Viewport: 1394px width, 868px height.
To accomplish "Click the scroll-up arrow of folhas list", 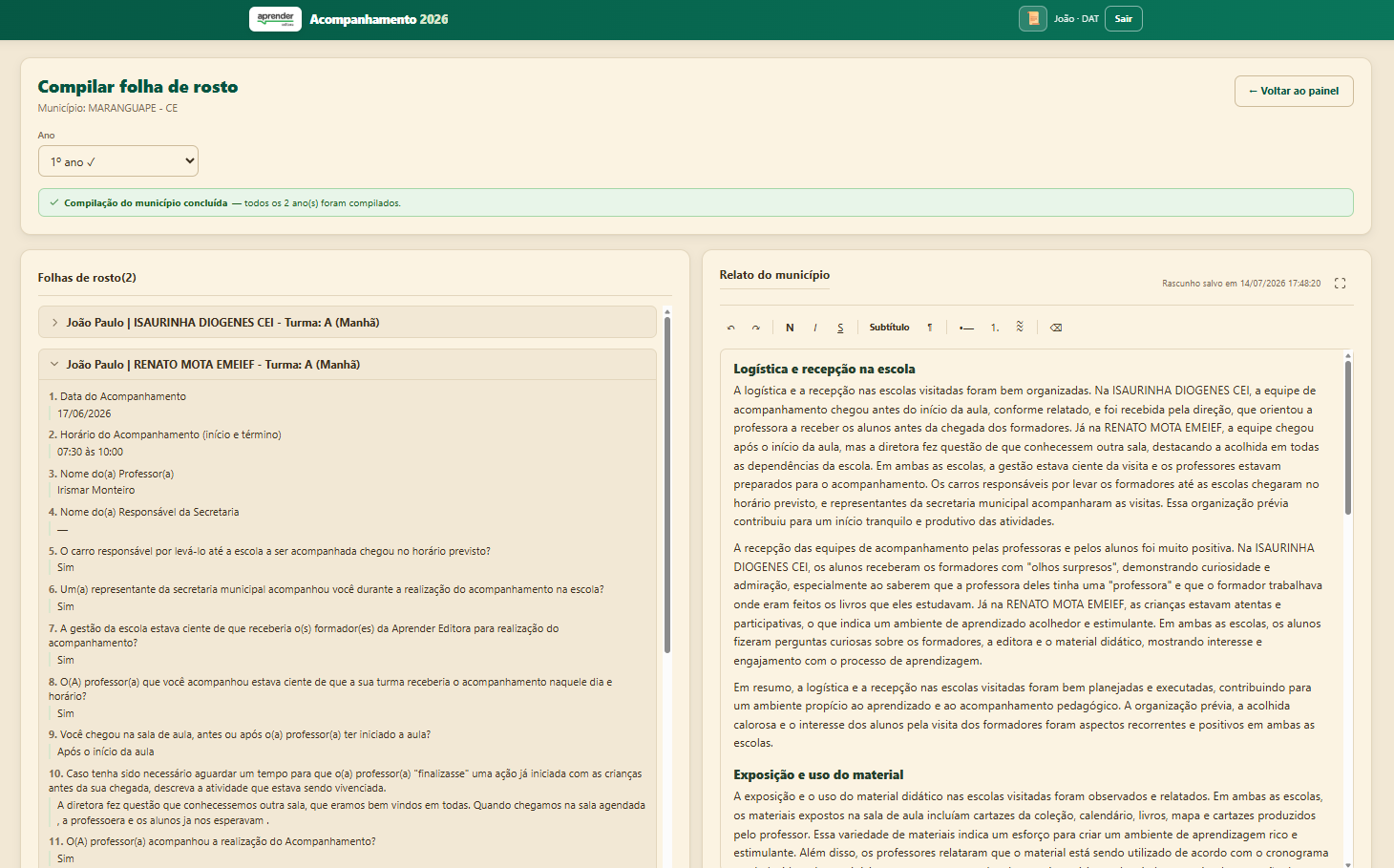I will (x=667, y=312).
